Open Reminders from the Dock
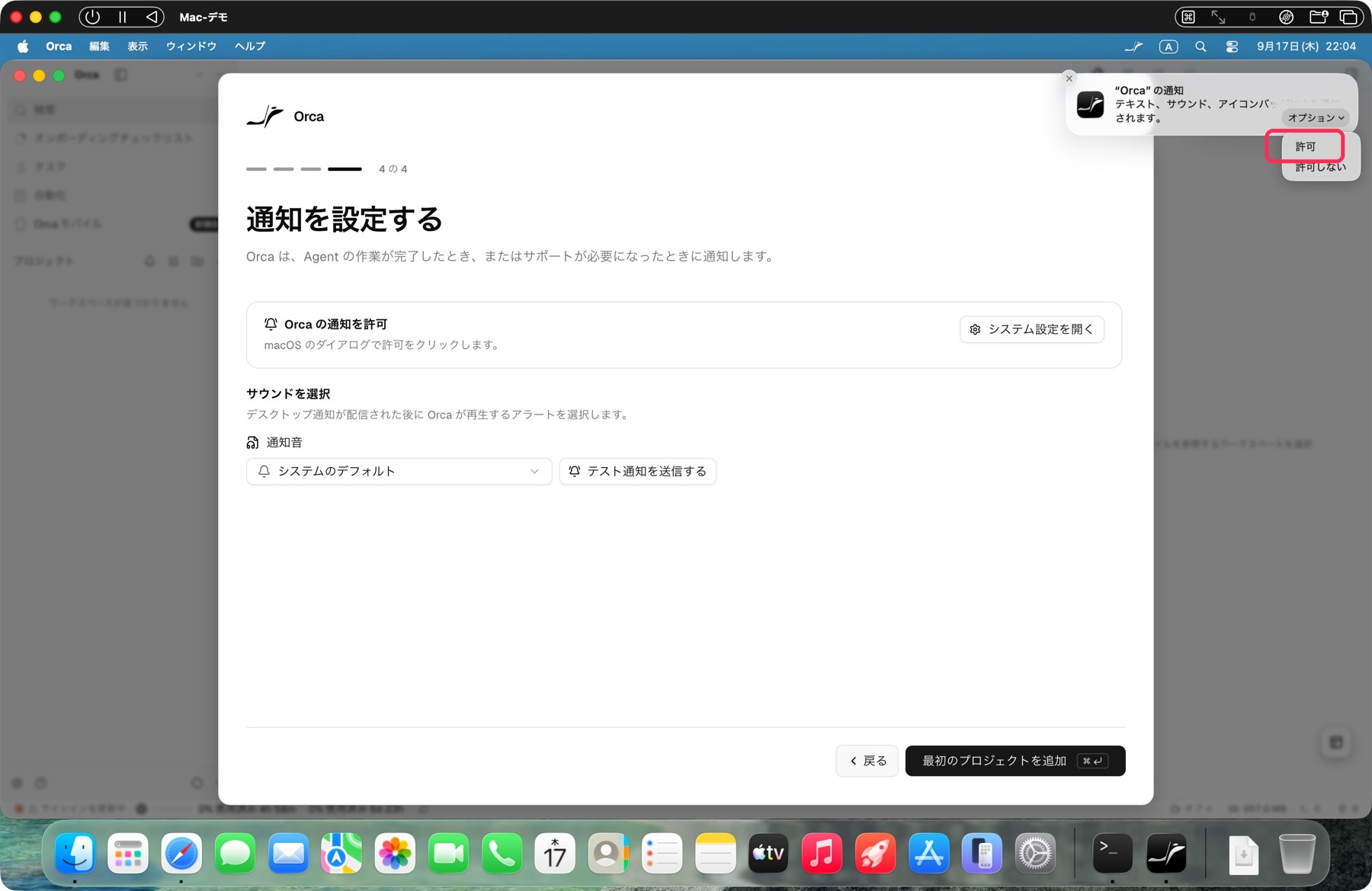1372x891 pixels. pyautogui.click(x=662, y=853)
